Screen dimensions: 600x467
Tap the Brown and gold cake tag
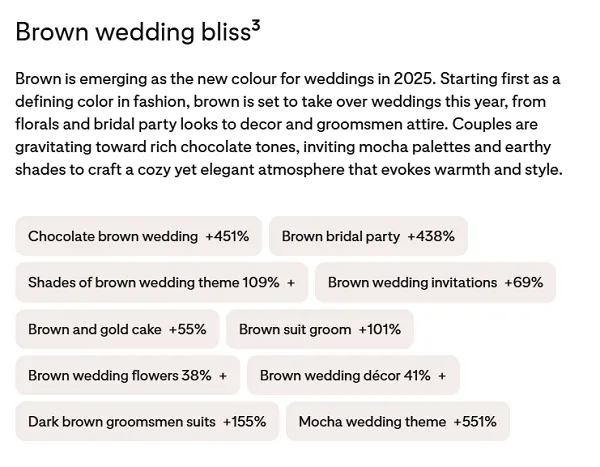pos(117,329)
